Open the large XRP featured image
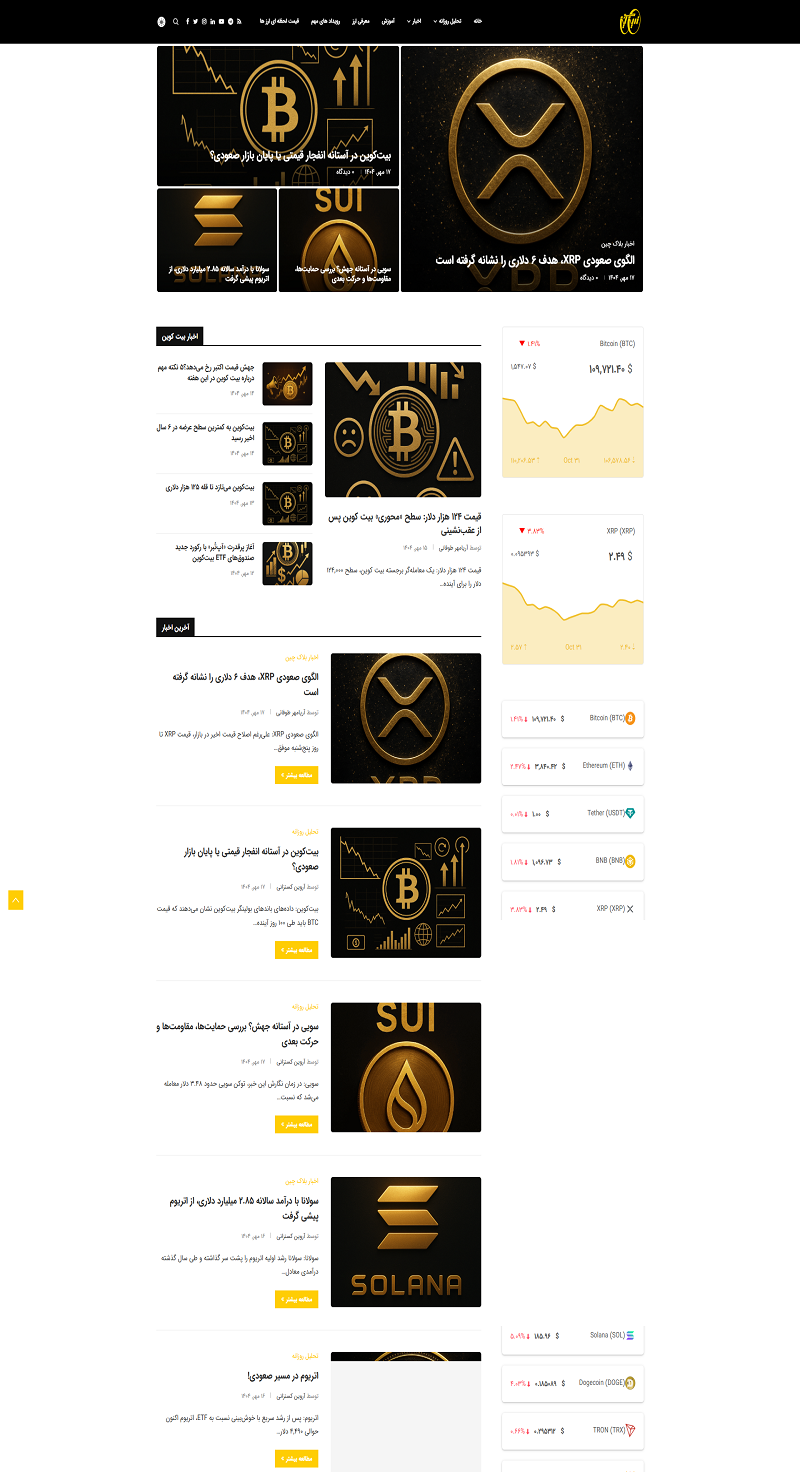 [x=522, y=169]
